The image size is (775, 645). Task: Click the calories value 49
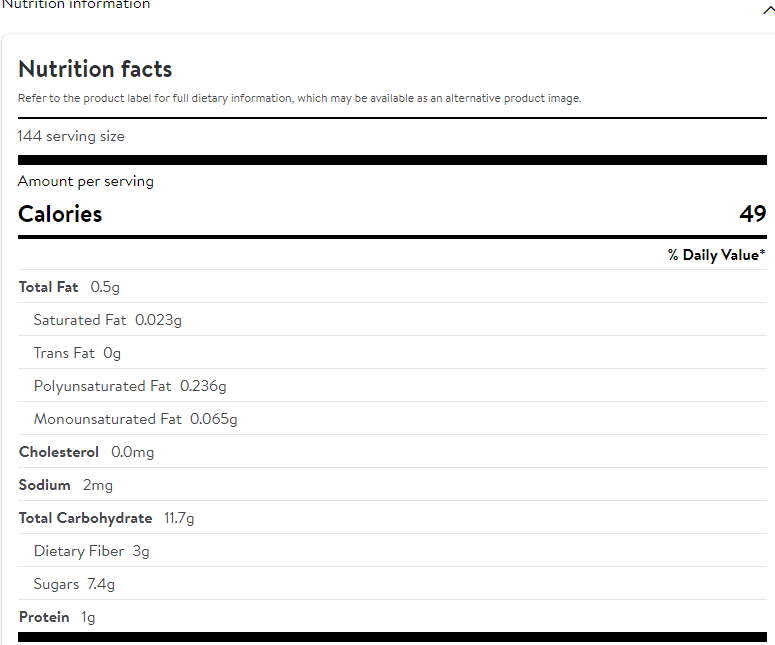pyautogui.click(x=752, y=214)
